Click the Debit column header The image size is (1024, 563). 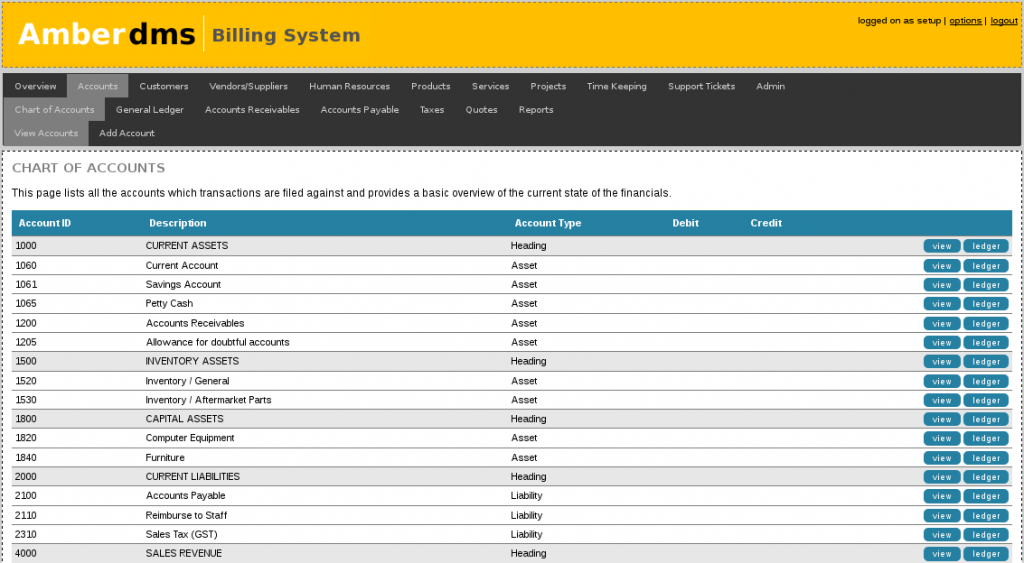coord(686,223)
